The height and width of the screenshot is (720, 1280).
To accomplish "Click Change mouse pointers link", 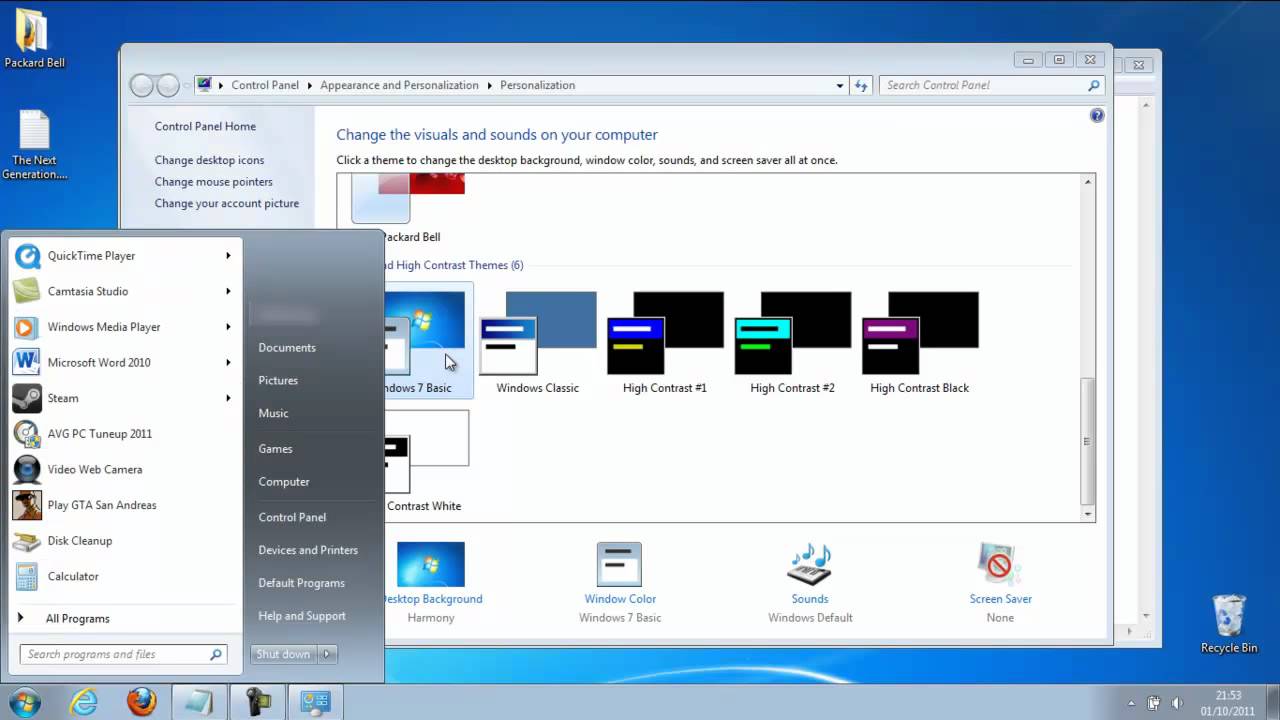I will coord(213,182).
